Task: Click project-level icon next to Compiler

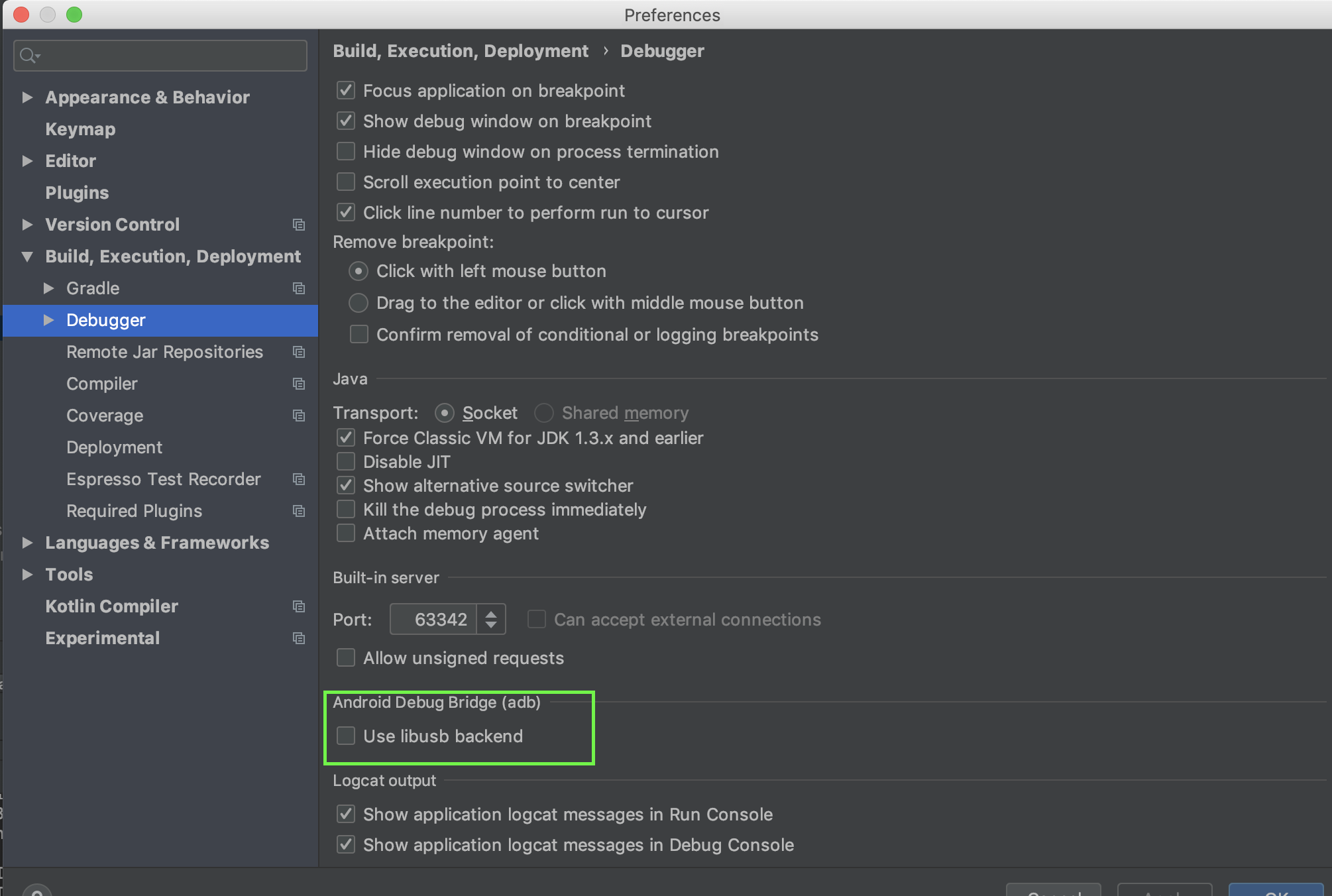Action: (299, 384)
